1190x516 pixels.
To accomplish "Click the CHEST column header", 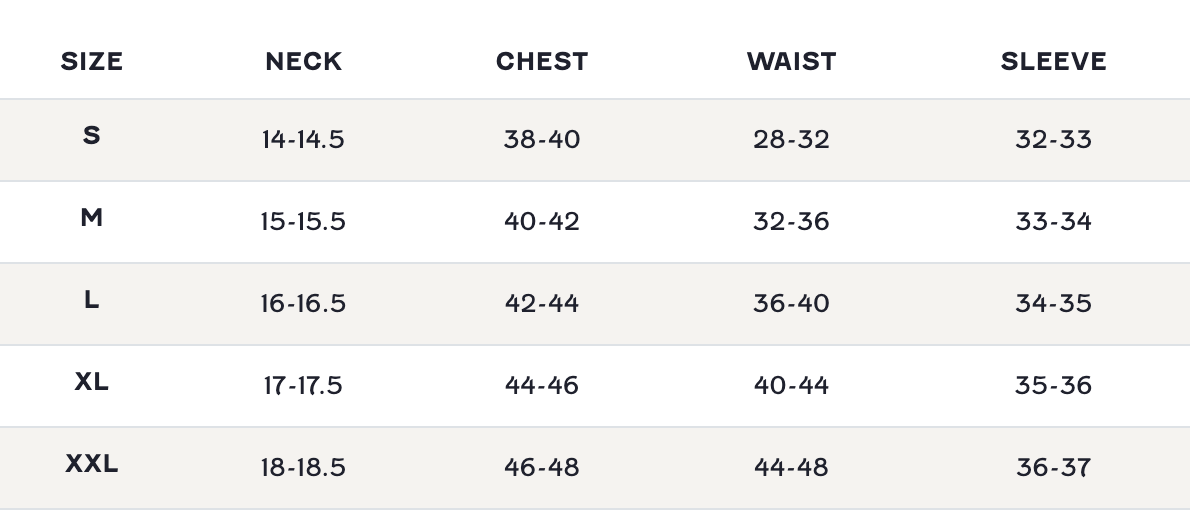I will tap(541, 62).
